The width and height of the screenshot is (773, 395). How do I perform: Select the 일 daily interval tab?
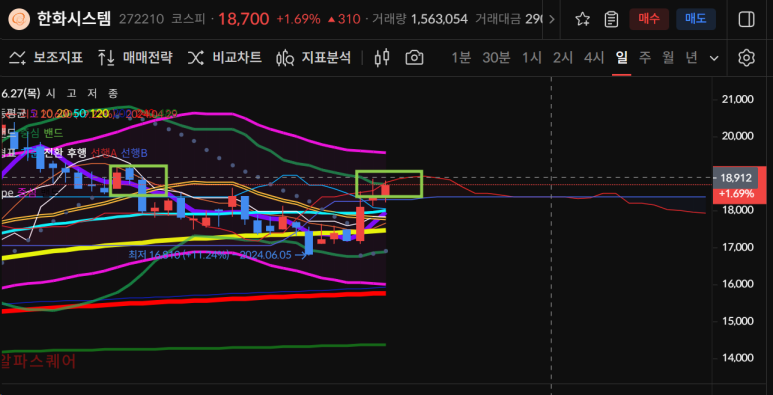tap(622, 58)
